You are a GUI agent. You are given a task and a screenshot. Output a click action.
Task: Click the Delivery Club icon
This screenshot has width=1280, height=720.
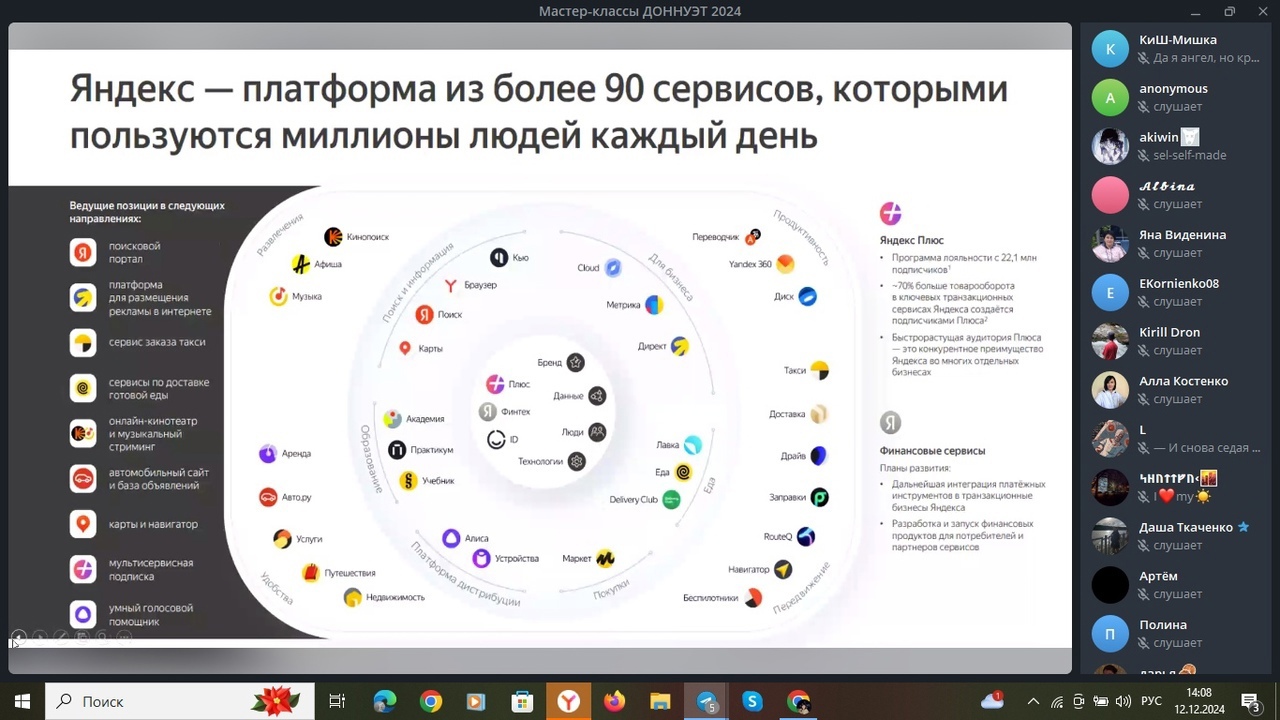coord(671,499)
